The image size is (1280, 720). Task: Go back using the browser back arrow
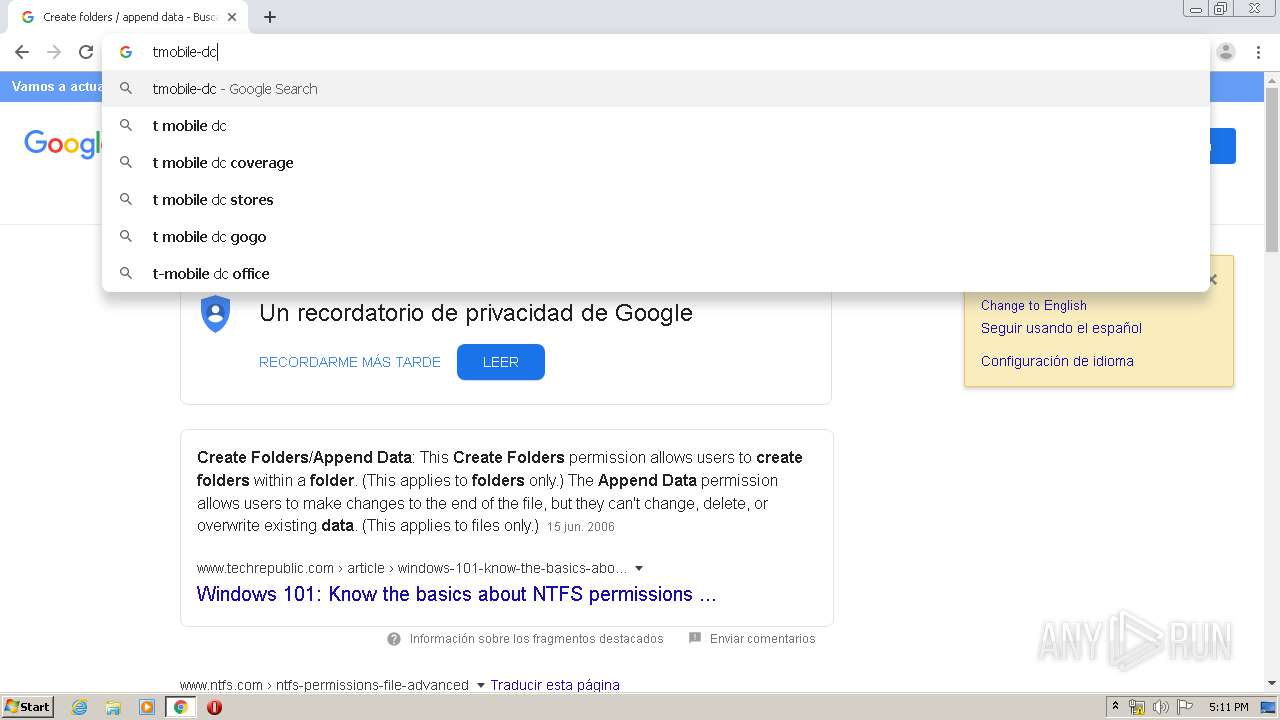(22, 52)
